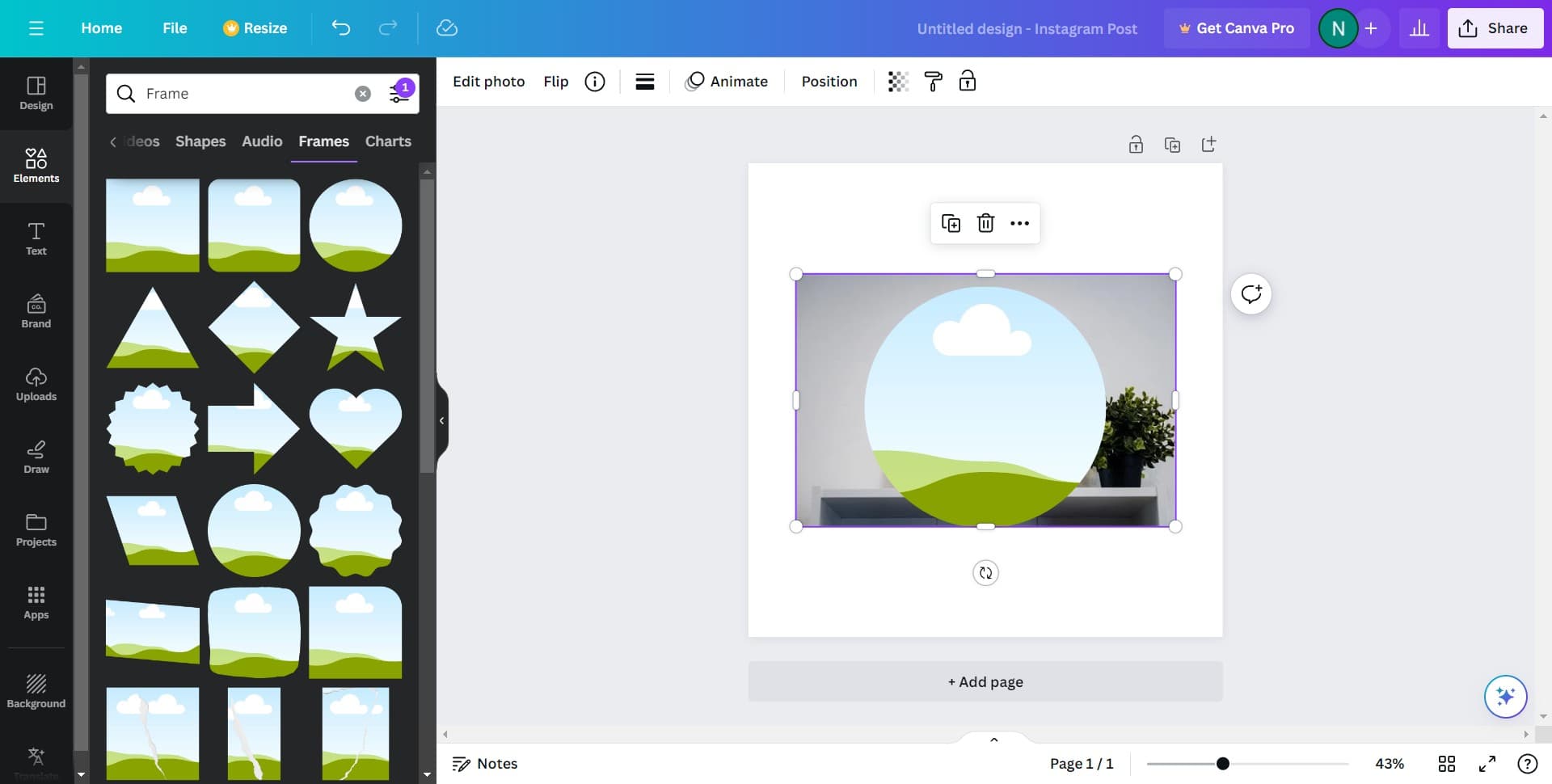Expand the bottom panel with the chevron
The height and width of the screenshot is (784, 1552).
pos(993,739)
